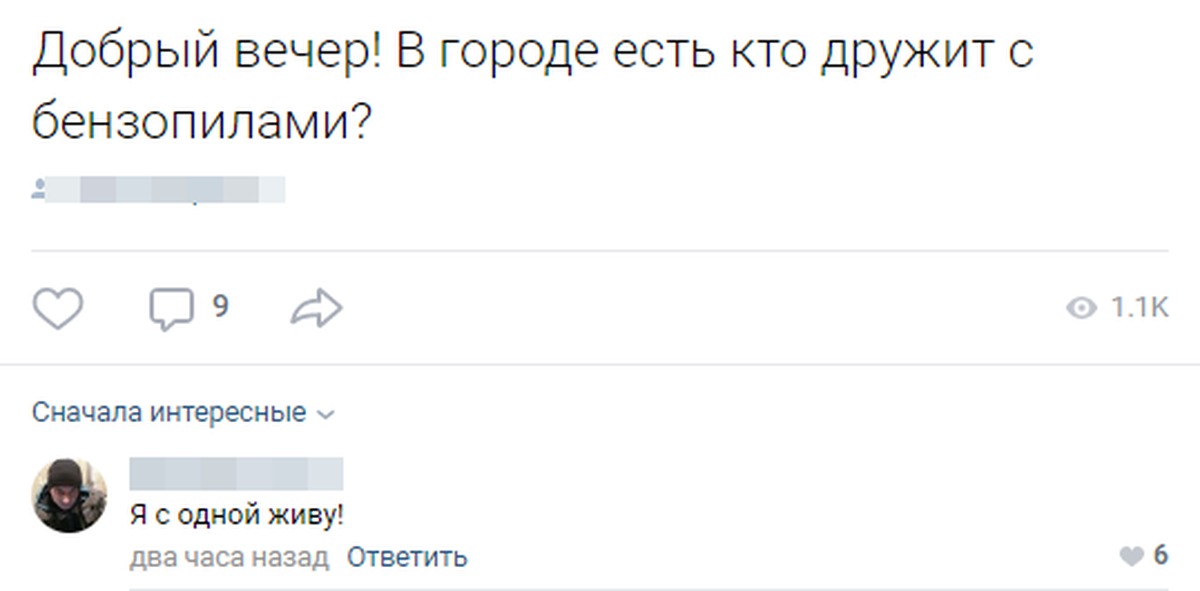The image size is (1200, 591).
Task: Open the commenter's profile avatar
Action: click(x=69, y=496)
